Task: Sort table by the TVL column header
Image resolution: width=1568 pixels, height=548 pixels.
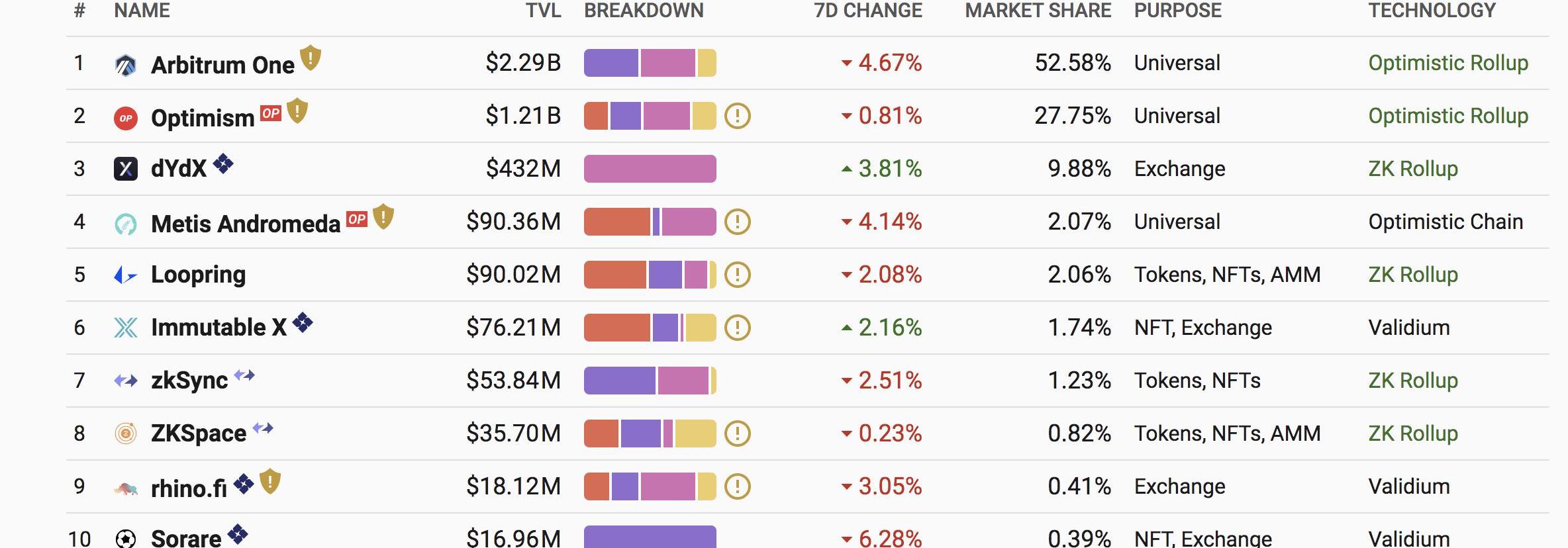Action: 543,11
